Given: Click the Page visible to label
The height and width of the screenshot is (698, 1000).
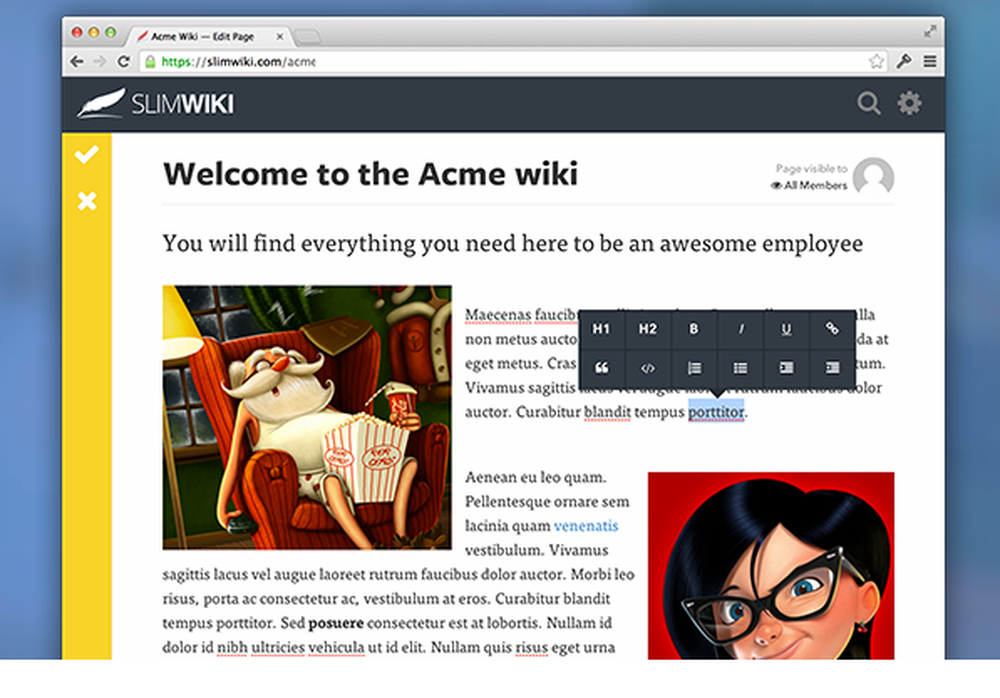Looking at the screenshot, I should (811, 168).
